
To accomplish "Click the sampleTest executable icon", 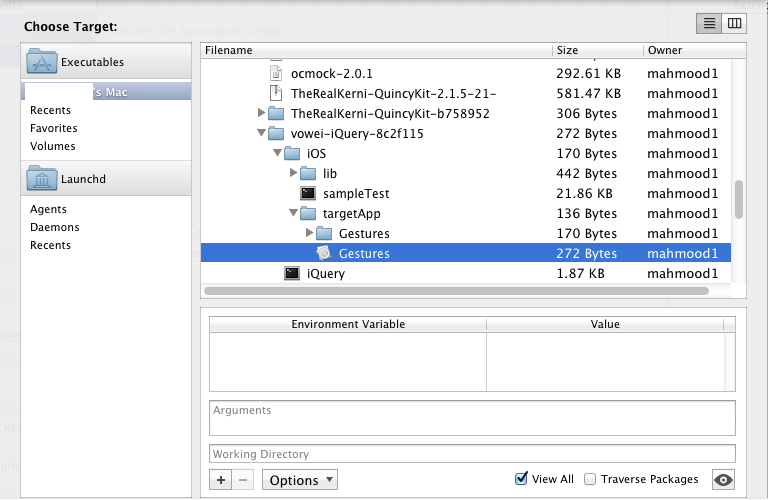I will tap(308, 193).
